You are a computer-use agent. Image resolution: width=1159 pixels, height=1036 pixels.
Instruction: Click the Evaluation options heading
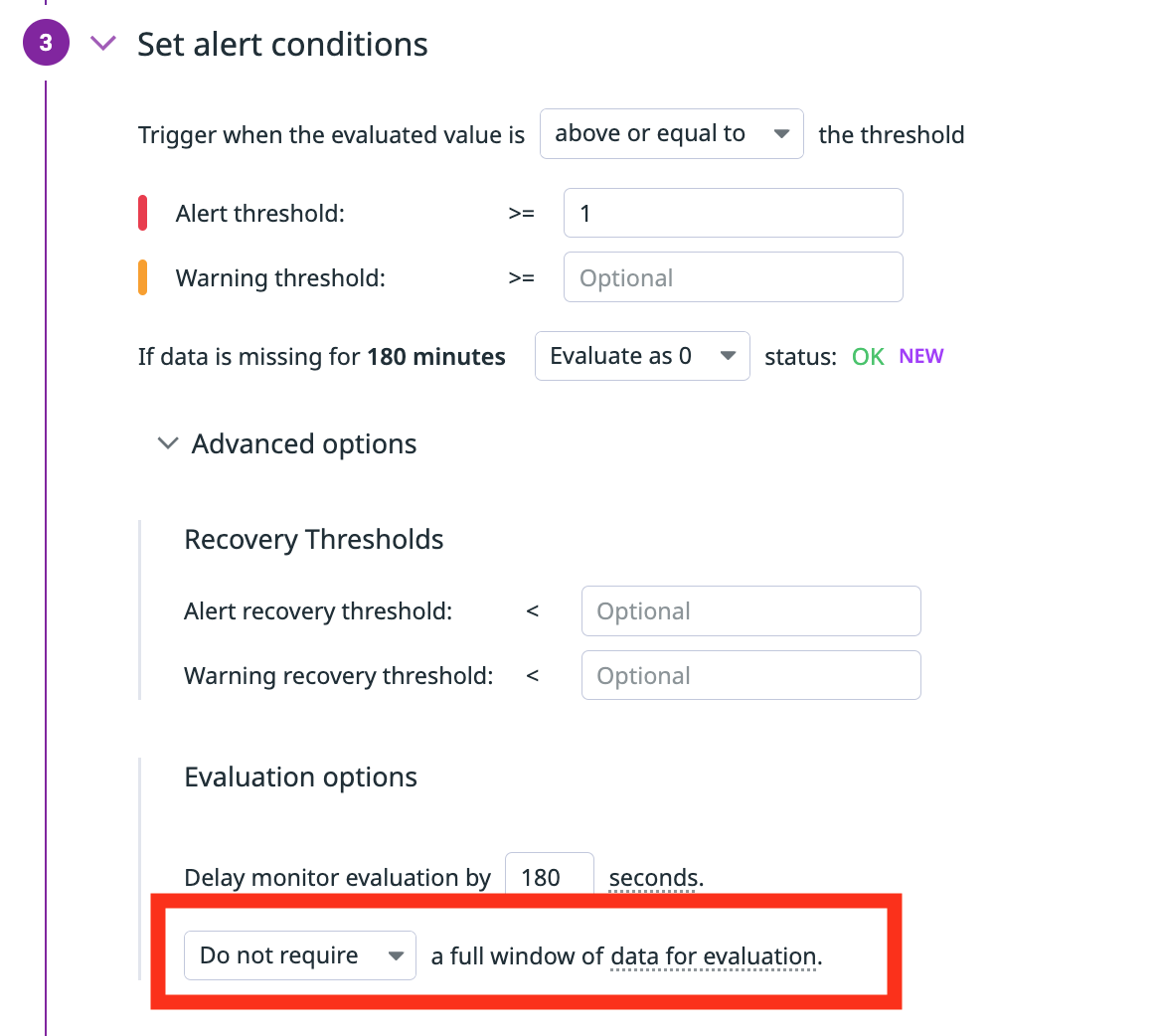[300, 777]
